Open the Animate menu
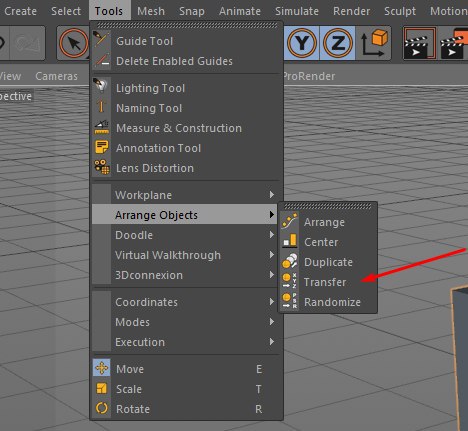 240,11
